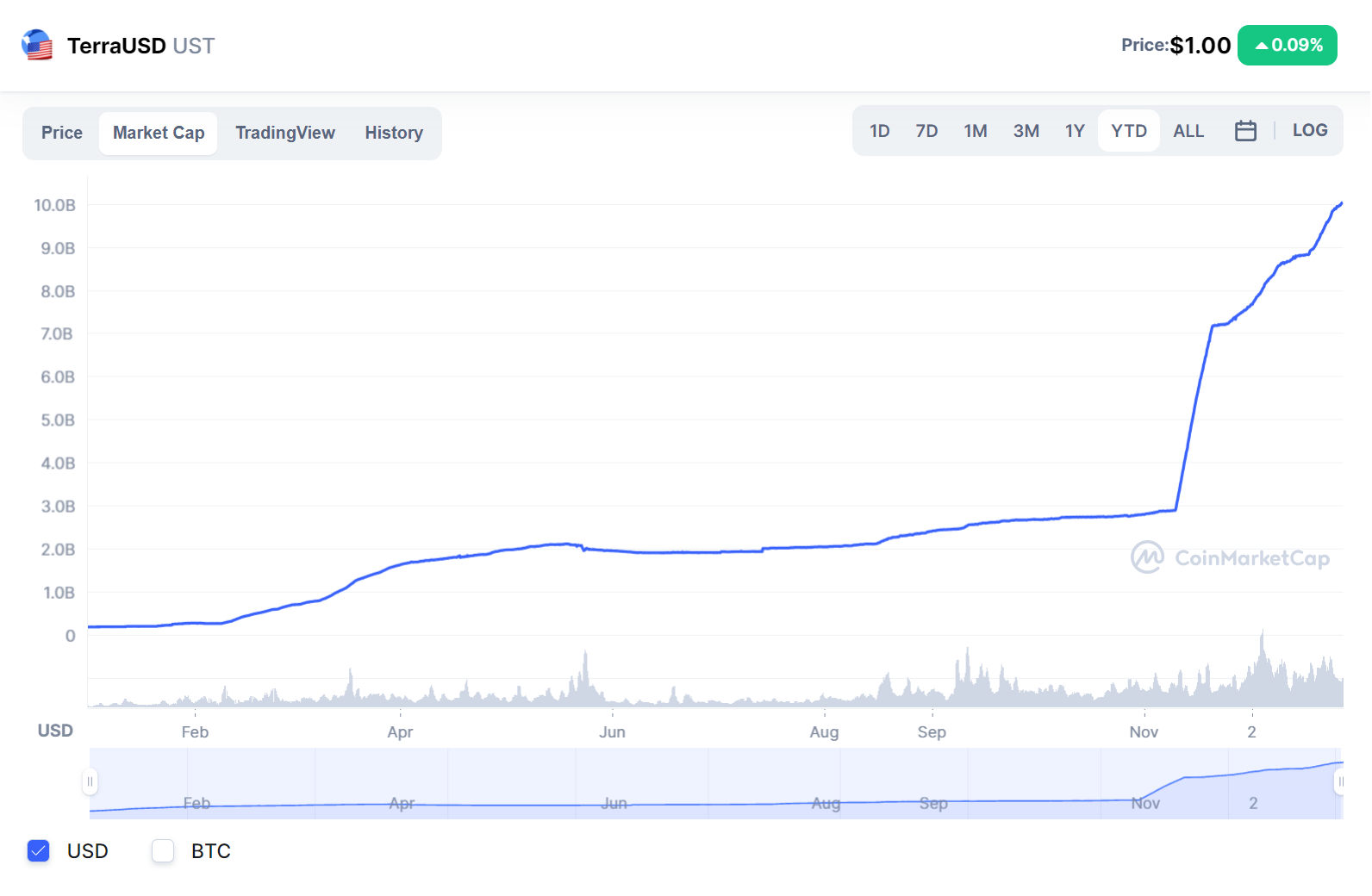Switch to the History tab

pos(394,133)
